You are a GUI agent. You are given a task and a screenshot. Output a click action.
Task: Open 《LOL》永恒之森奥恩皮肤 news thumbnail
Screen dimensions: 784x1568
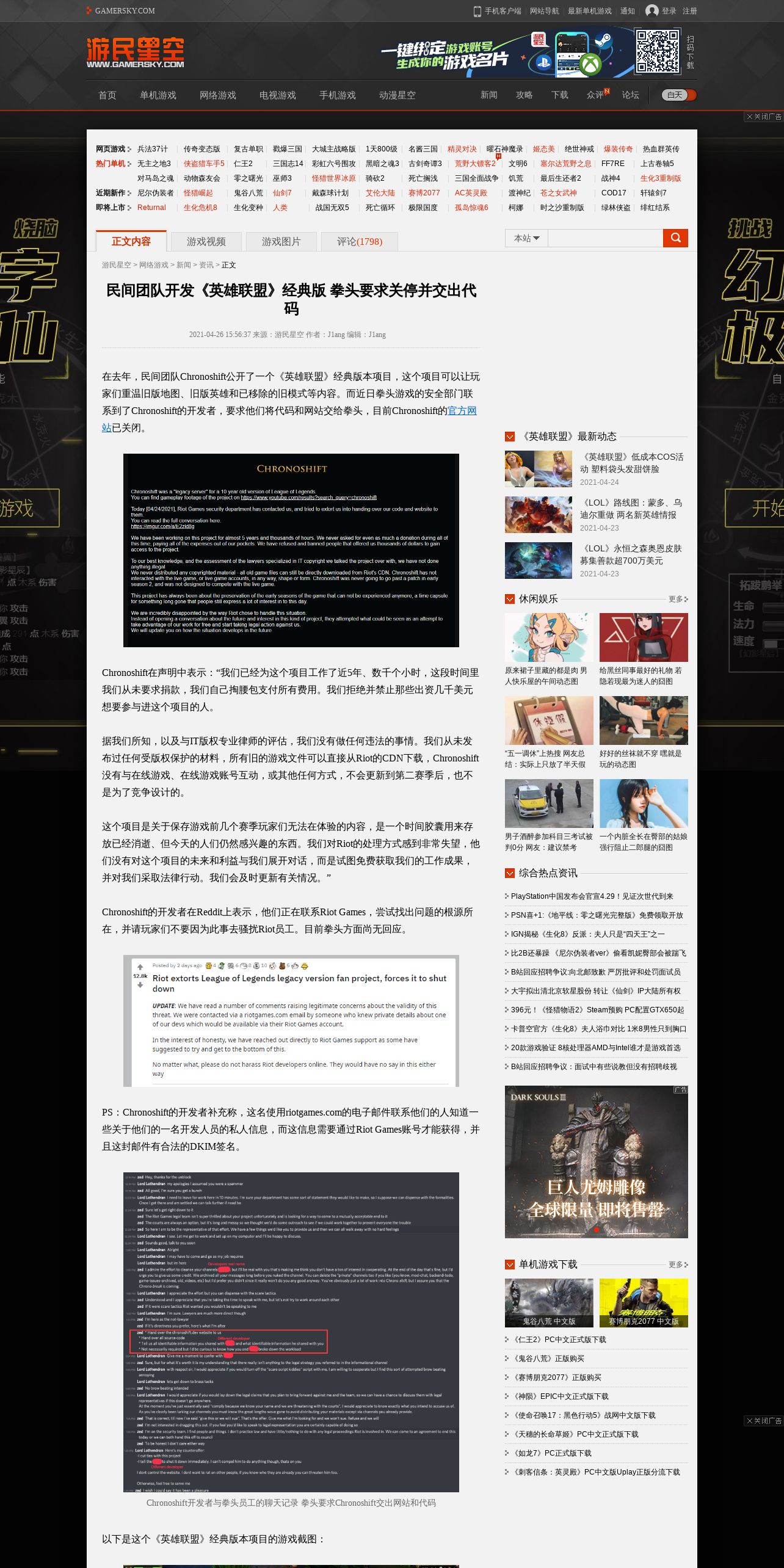coord(539,561)
